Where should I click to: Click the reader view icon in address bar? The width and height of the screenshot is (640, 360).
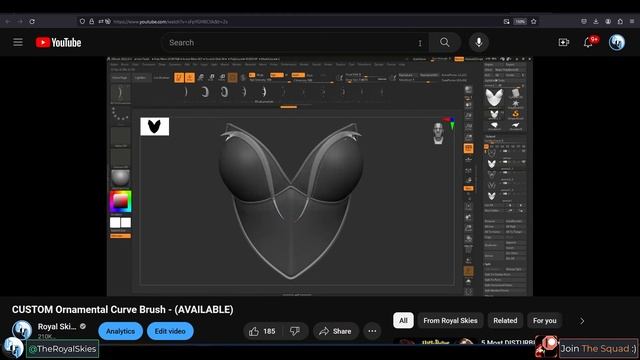pos(507,21)
